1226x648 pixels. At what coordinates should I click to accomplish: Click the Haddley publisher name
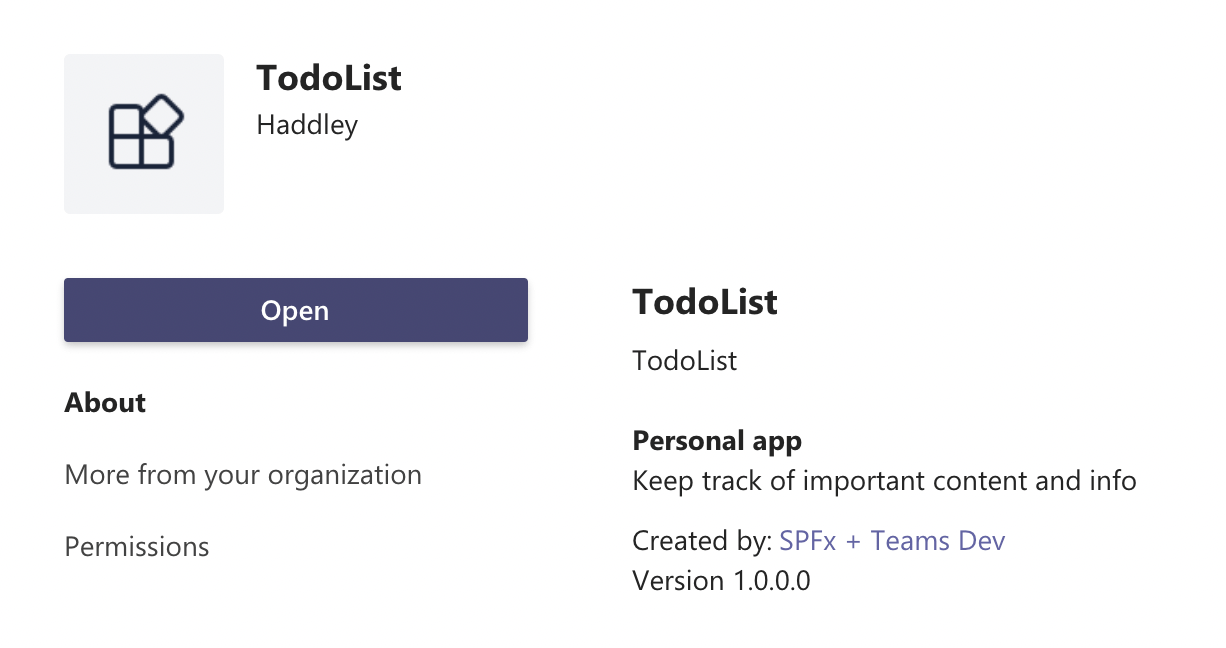click(307, 125)
